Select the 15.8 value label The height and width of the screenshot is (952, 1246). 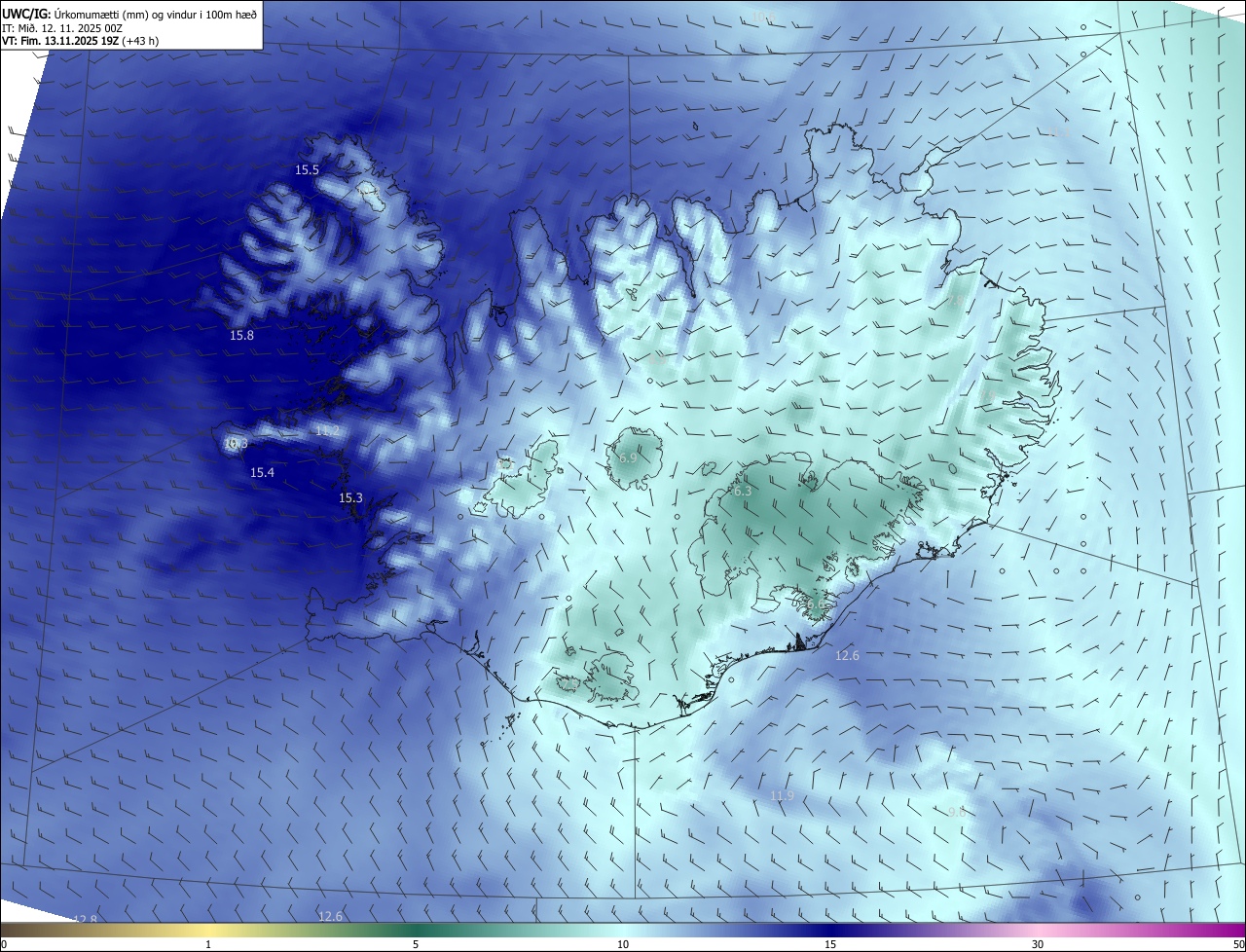click(241, 335)
